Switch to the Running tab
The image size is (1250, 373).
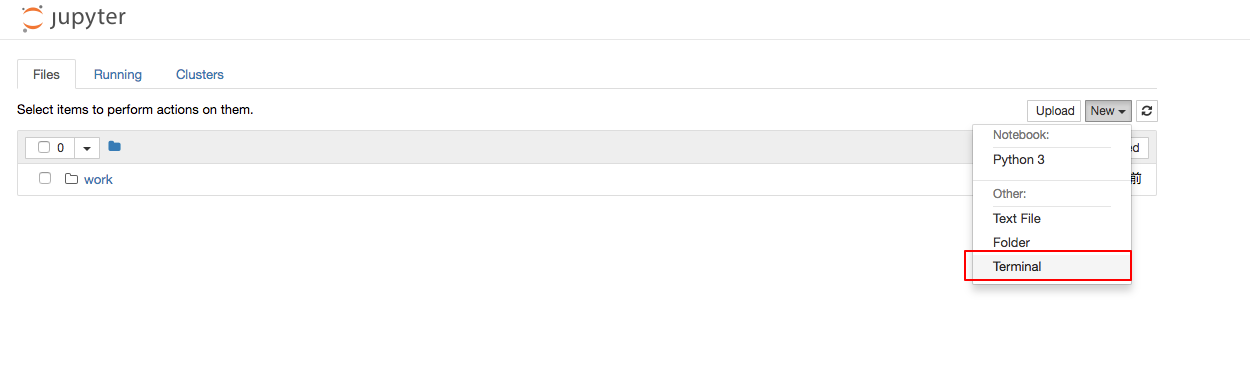coord(118,74)
